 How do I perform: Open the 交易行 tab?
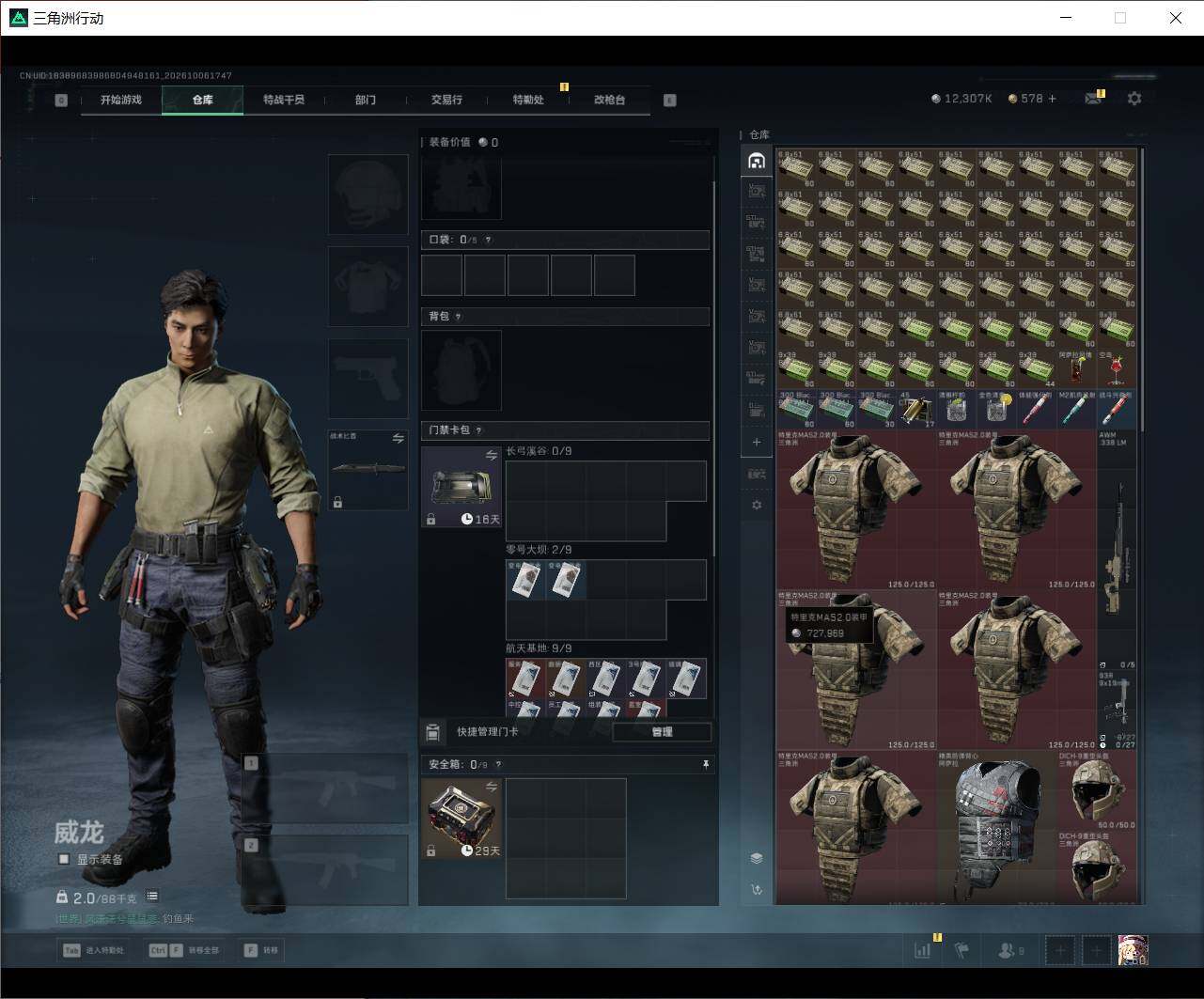(446, 100)
